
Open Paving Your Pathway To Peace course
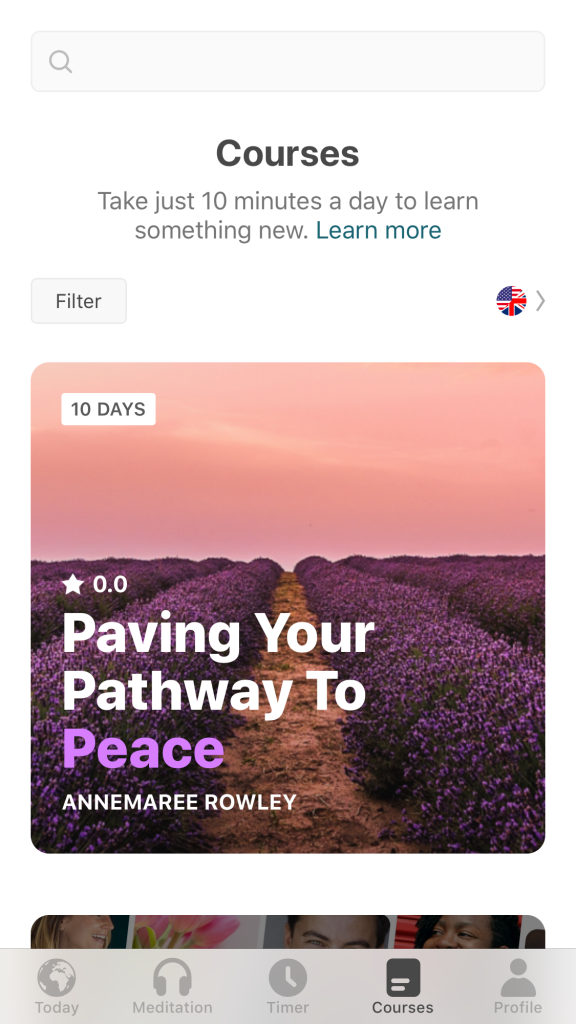288,607
